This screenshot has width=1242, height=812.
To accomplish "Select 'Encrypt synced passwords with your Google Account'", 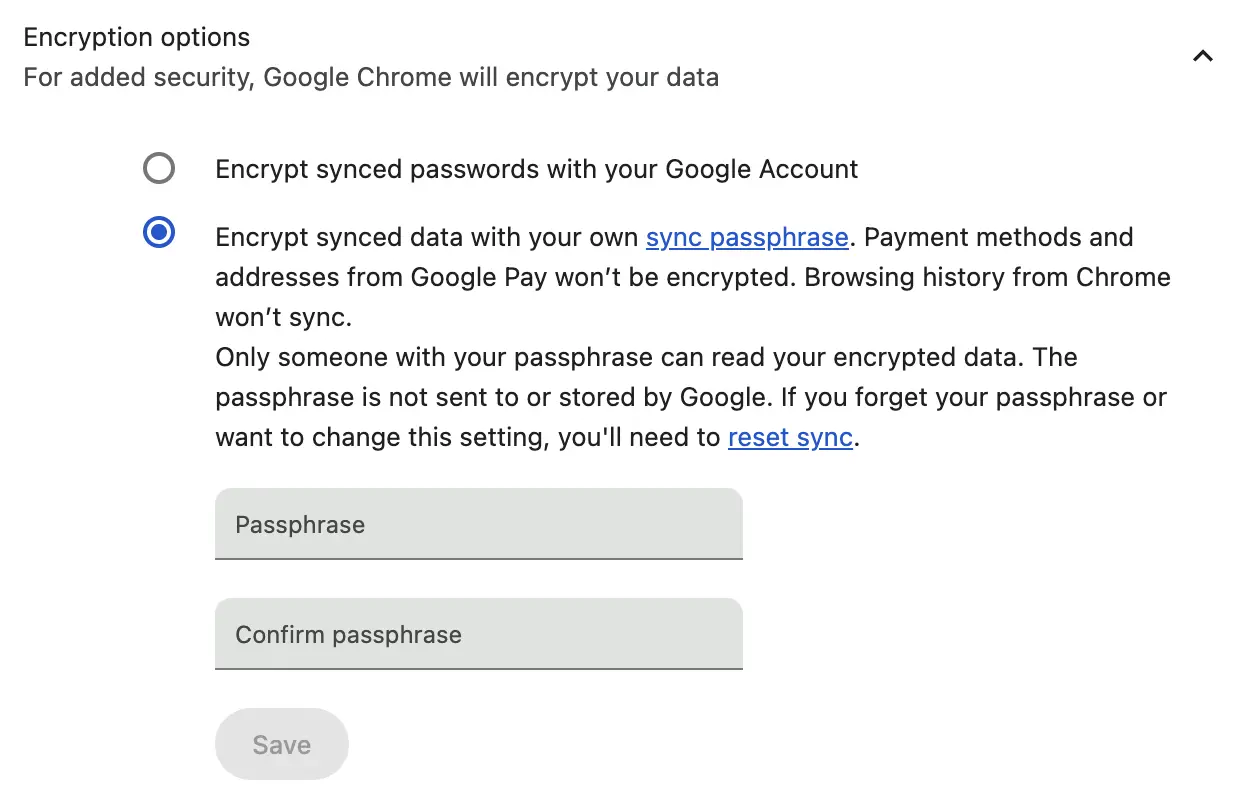I will click(159, 168).
